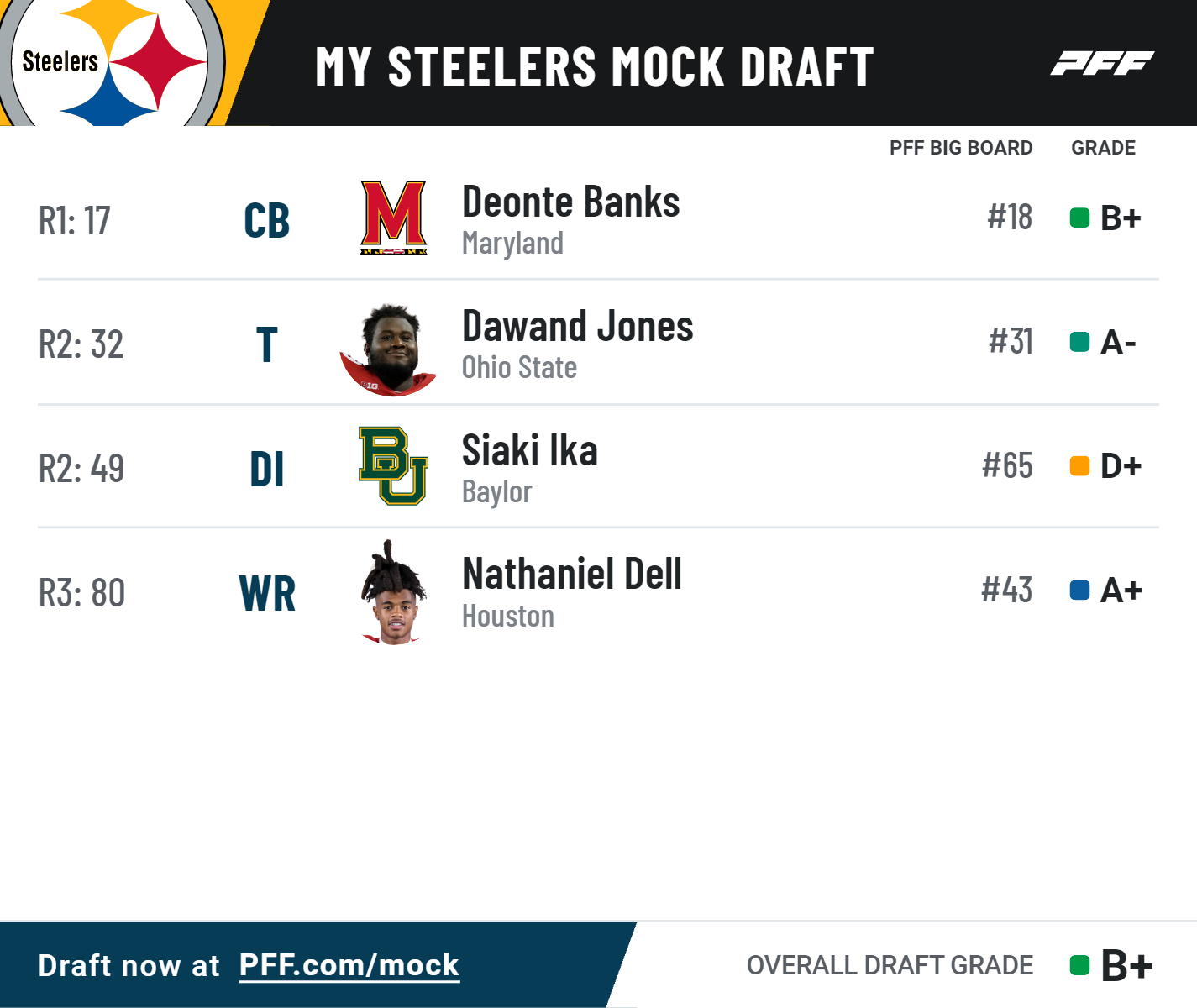This screenshot has height=1008, width=1197.
Task: Click the CB position label
Action: click(267, 221)
